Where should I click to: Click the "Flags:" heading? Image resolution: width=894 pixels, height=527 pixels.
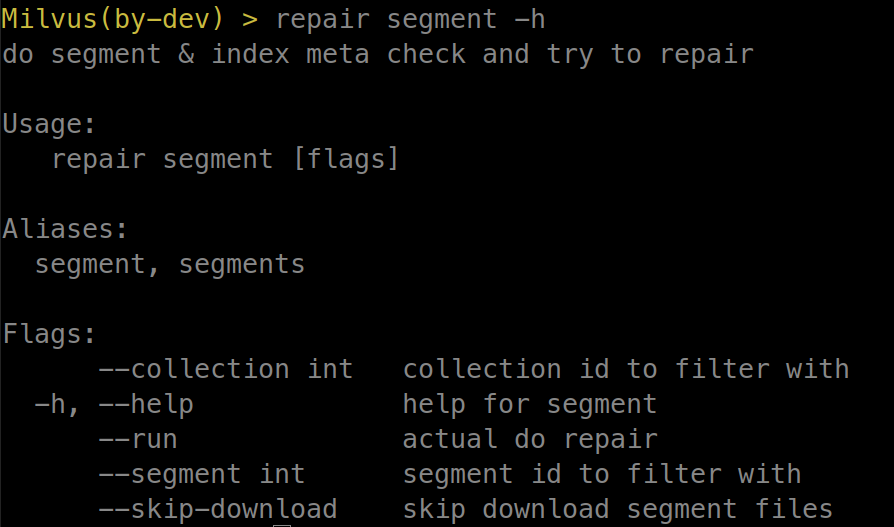click(49, 333)
